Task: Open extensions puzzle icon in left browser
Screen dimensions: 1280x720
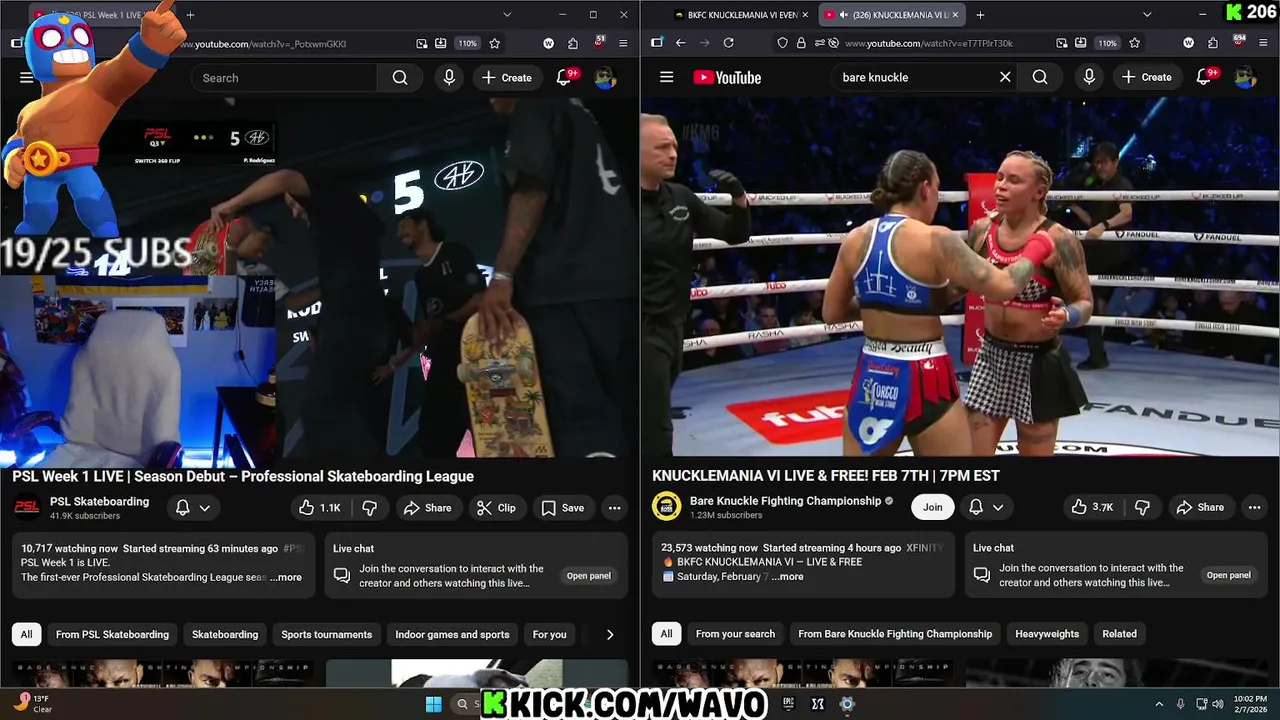Action: click(573, 44)
